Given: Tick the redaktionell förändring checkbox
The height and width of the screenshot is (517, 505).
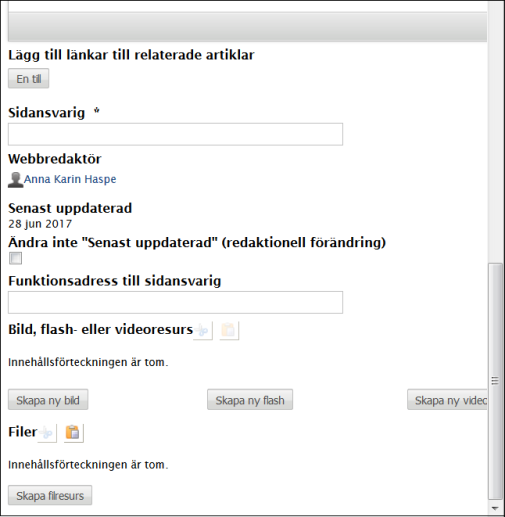Looking at the screenshot, I should pyautogui.click(x=15, y=258).
